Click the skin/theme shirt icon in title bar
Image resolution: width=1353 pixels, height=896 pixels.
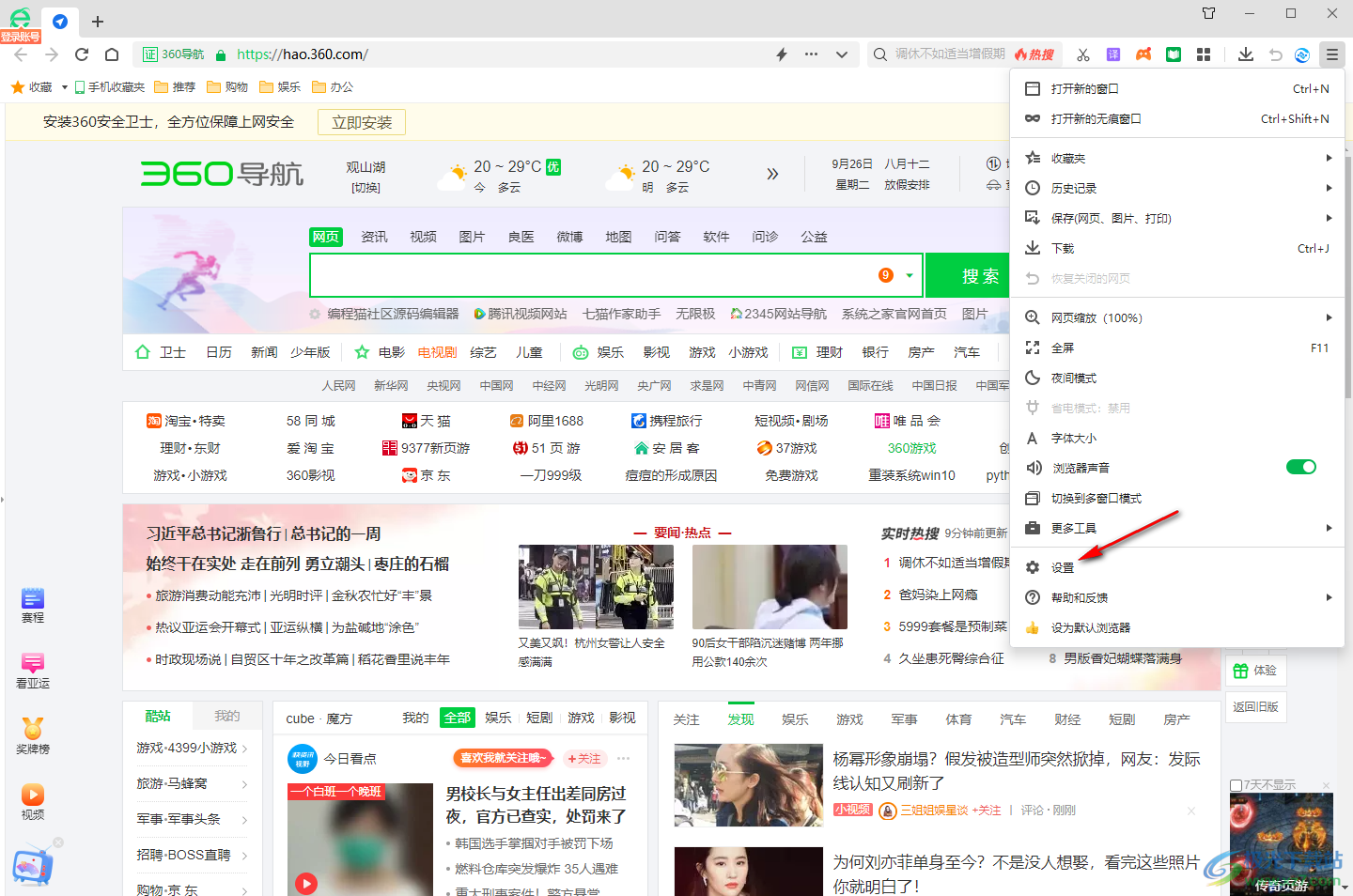1209,13
